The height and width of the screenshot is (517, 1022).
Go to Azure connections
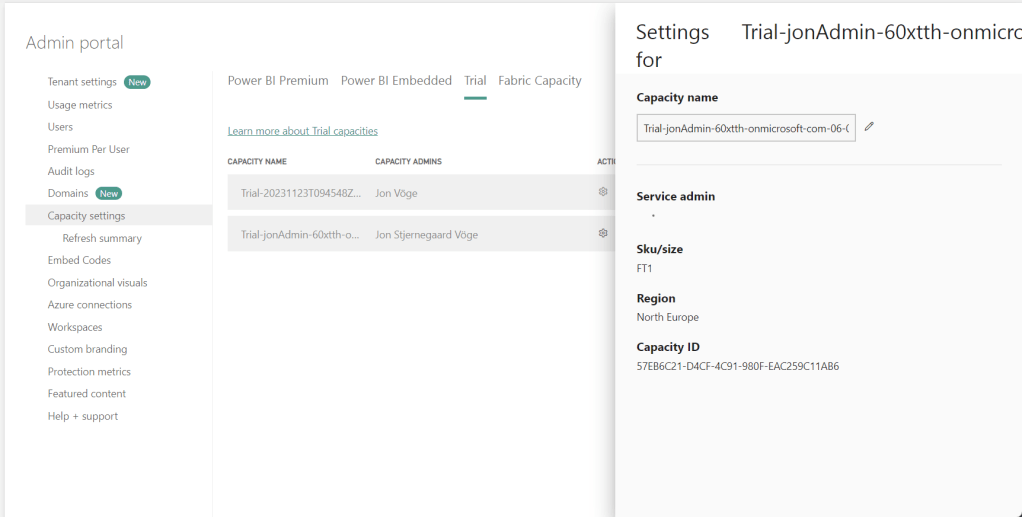[89, 305]
